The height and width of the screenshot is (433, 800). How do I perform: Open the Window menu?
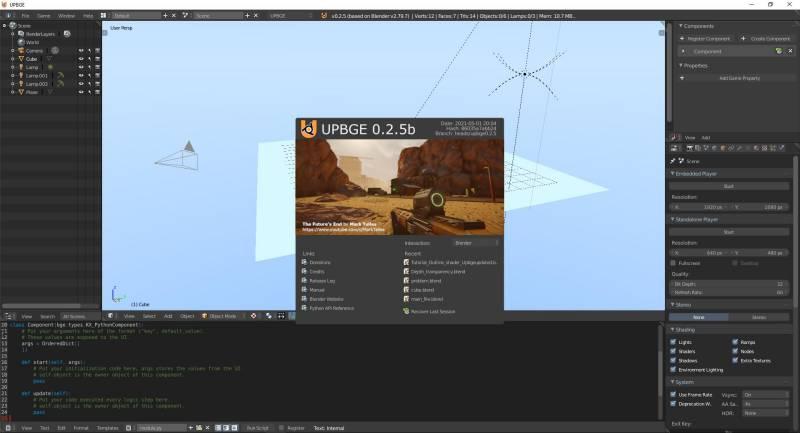[66, 16]
